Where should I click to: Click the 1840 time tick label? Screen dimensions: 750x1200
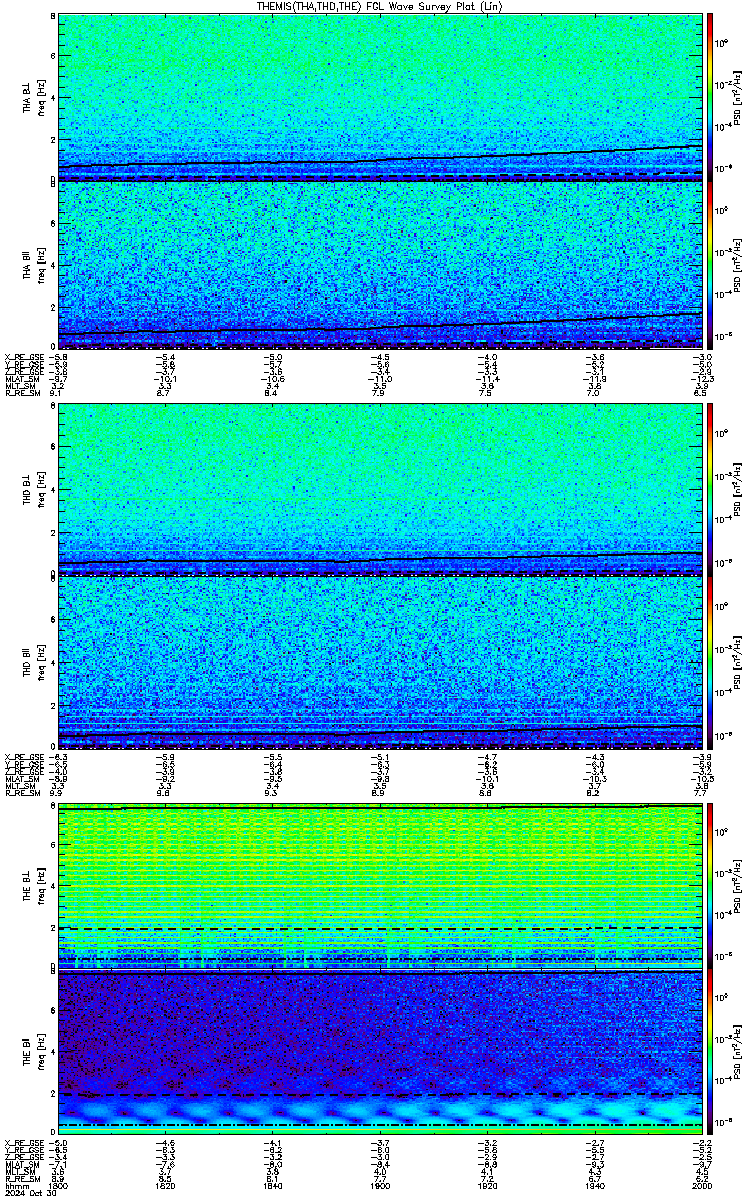click(x=273, y=1186)
